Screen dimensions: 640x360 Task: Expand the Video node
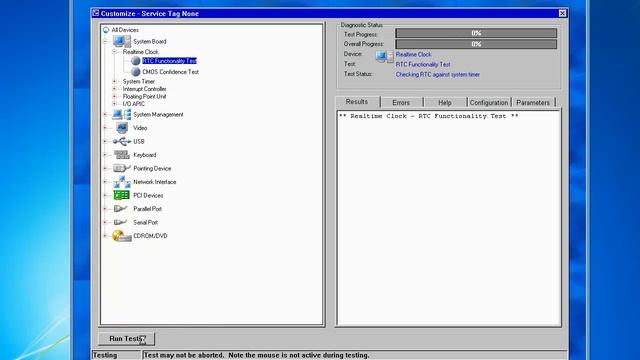tap(105, 128)
